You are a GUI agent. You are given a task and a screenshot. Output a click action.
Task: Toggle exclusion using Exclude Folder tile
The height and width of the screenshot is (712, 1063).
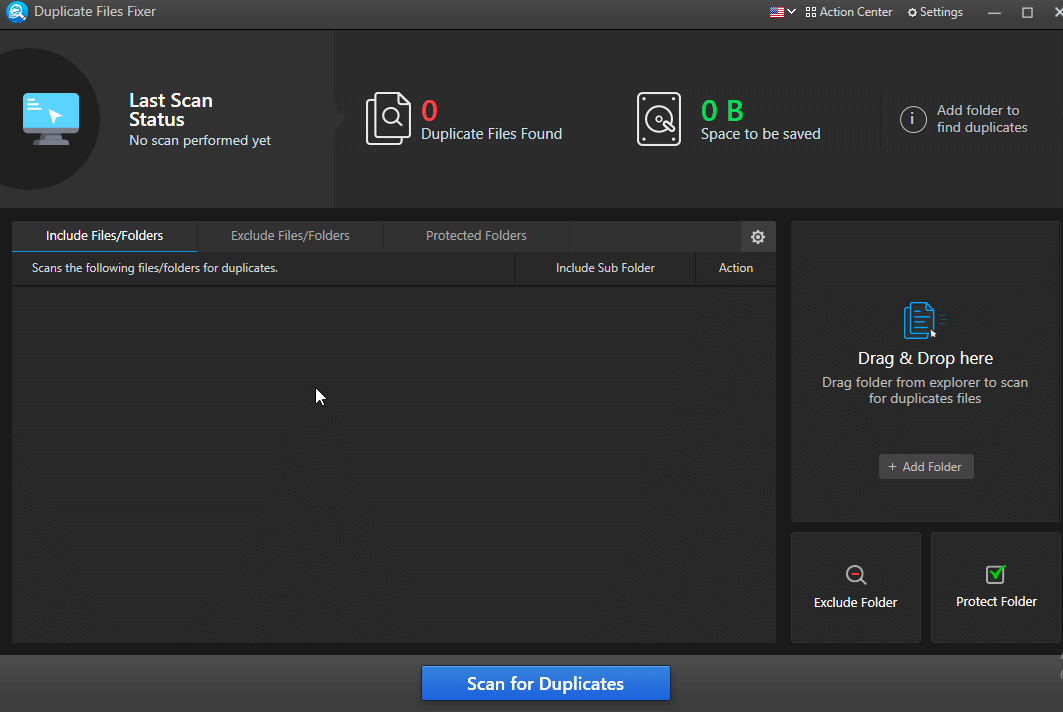pos(855,588)
